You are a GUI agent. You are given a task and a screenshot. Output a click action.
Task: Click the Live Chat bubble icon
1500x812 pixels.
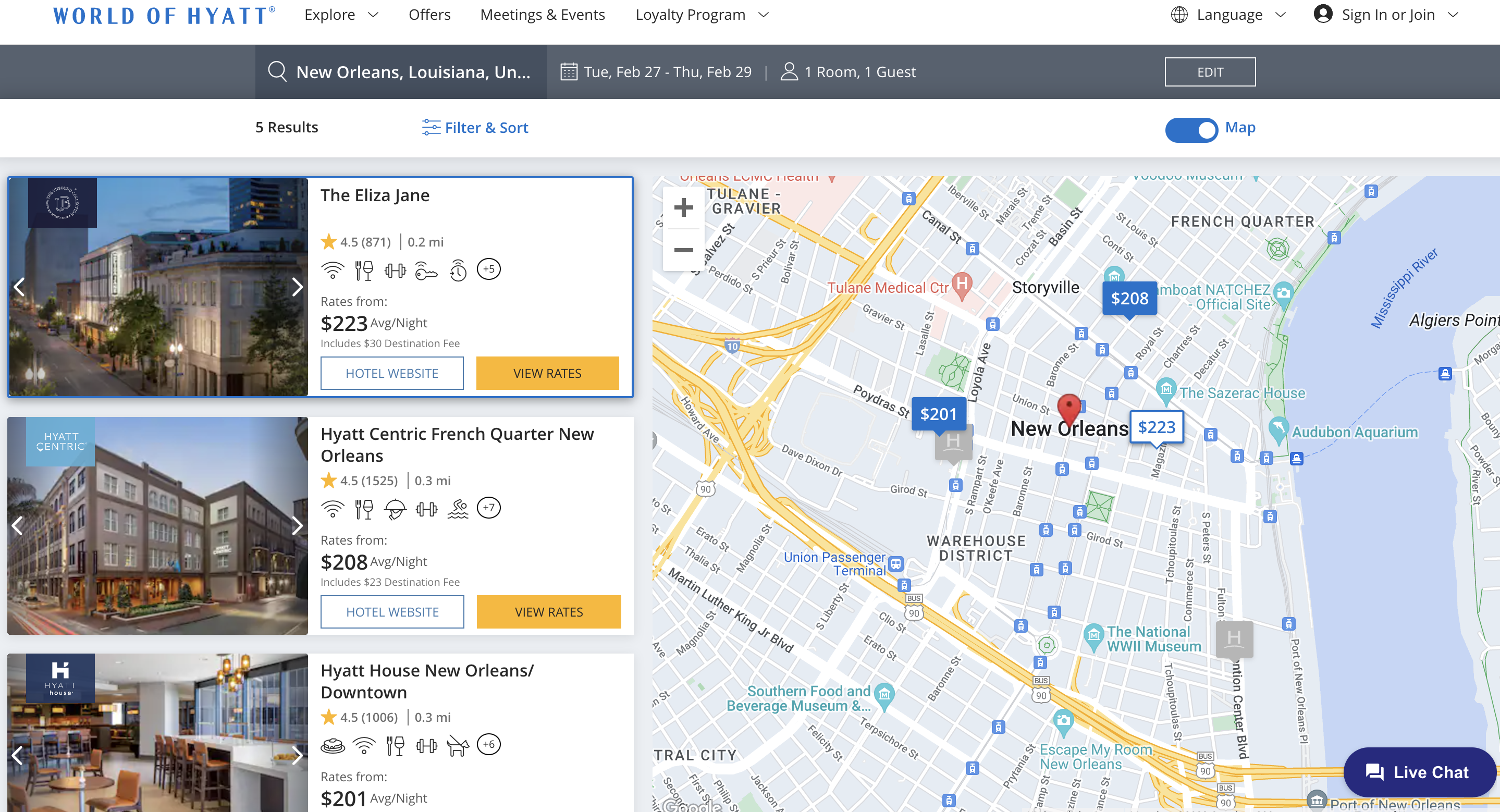point(1375,772)
